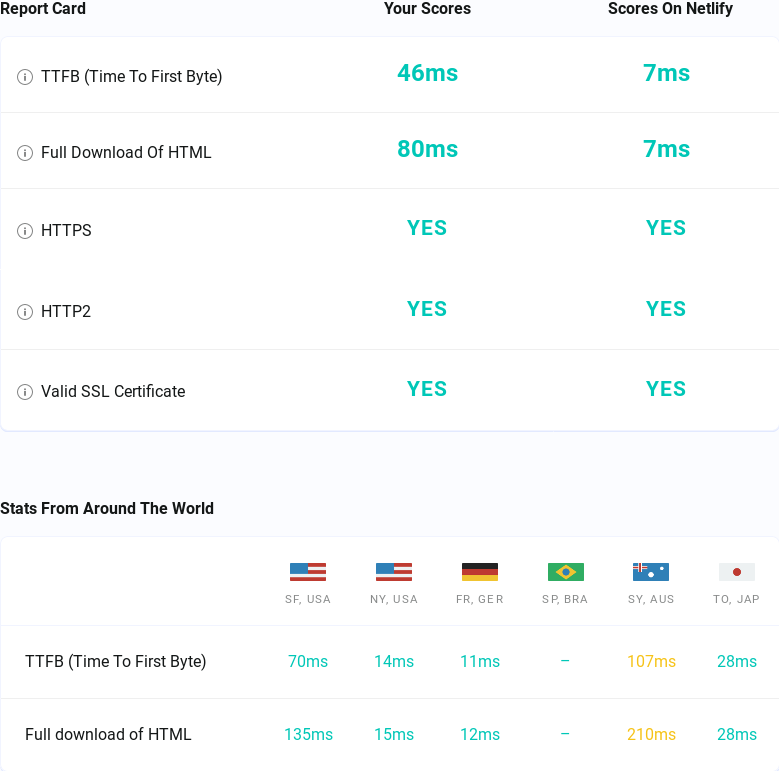Click the Your Scores column header
Image resolution: width=779 pixels, height=771 pixels.
[x=427, y=8]
